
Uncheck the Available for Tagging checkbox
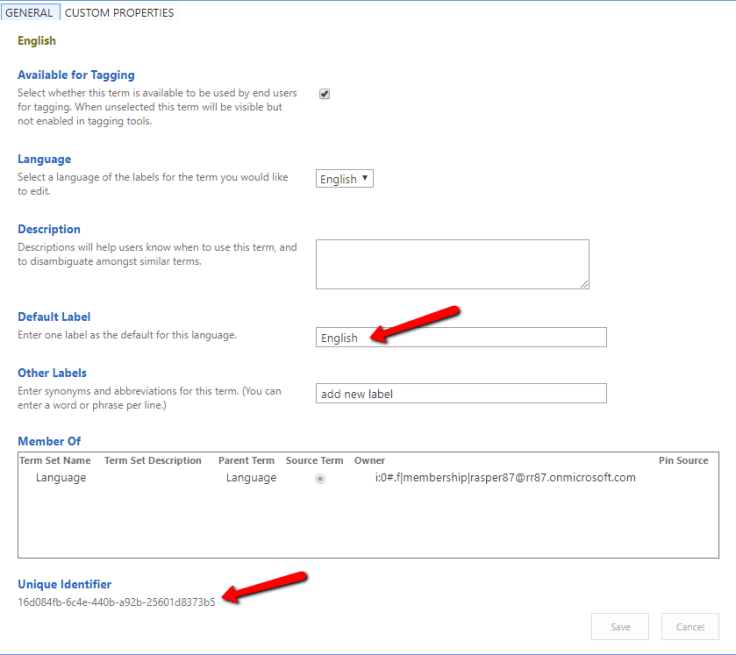point(324,94)
